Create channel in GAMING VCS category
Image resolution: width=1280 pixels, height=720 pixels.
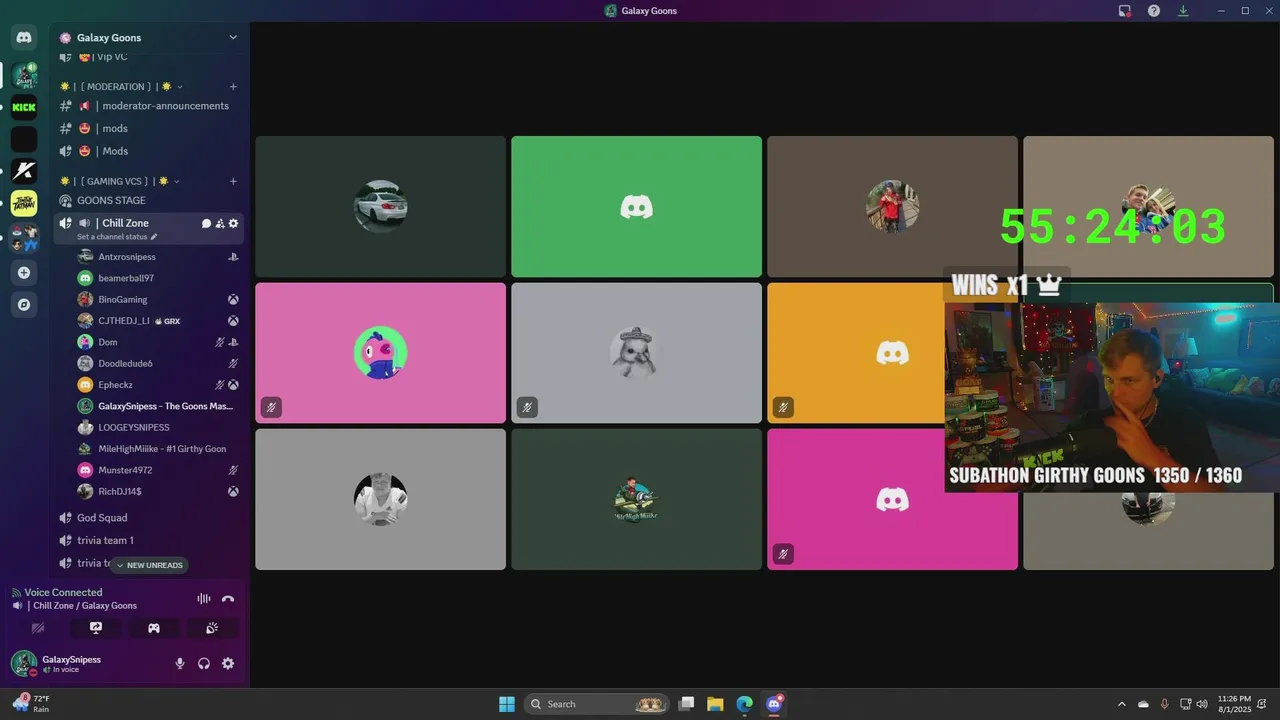click(x=233, y=181)
